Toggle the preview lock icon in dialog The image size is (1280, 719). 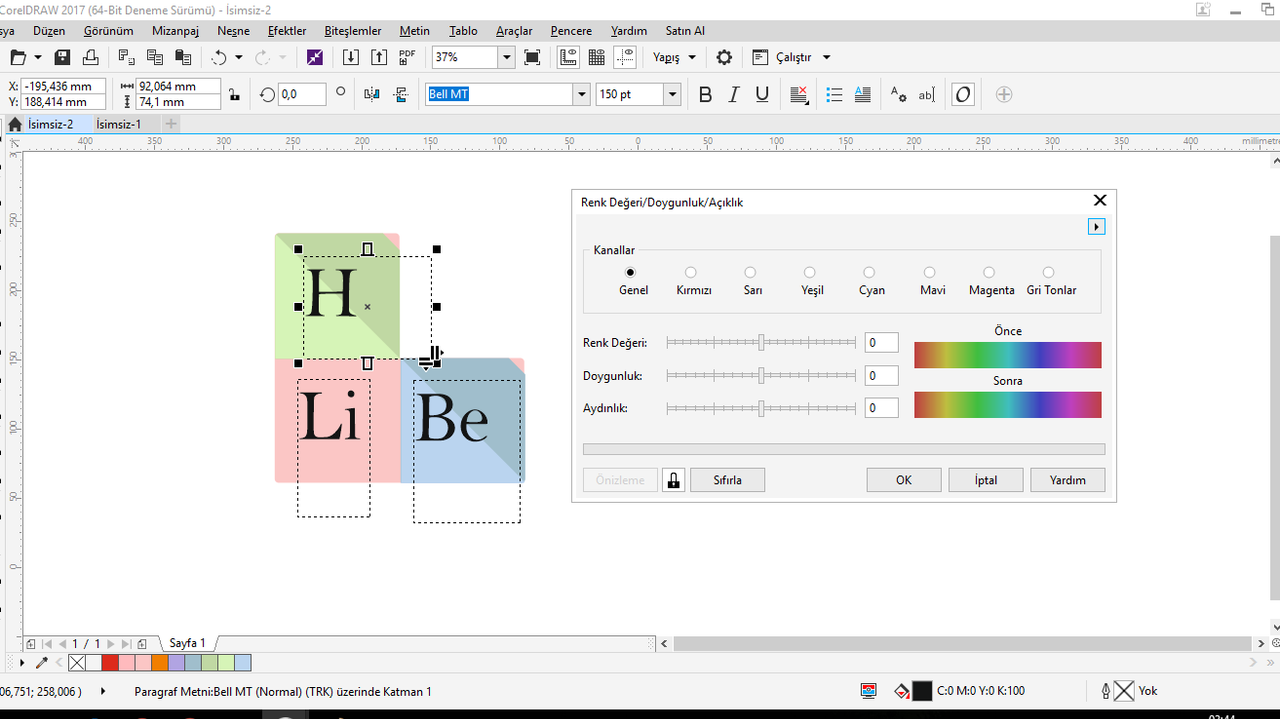tap(673, 480)
